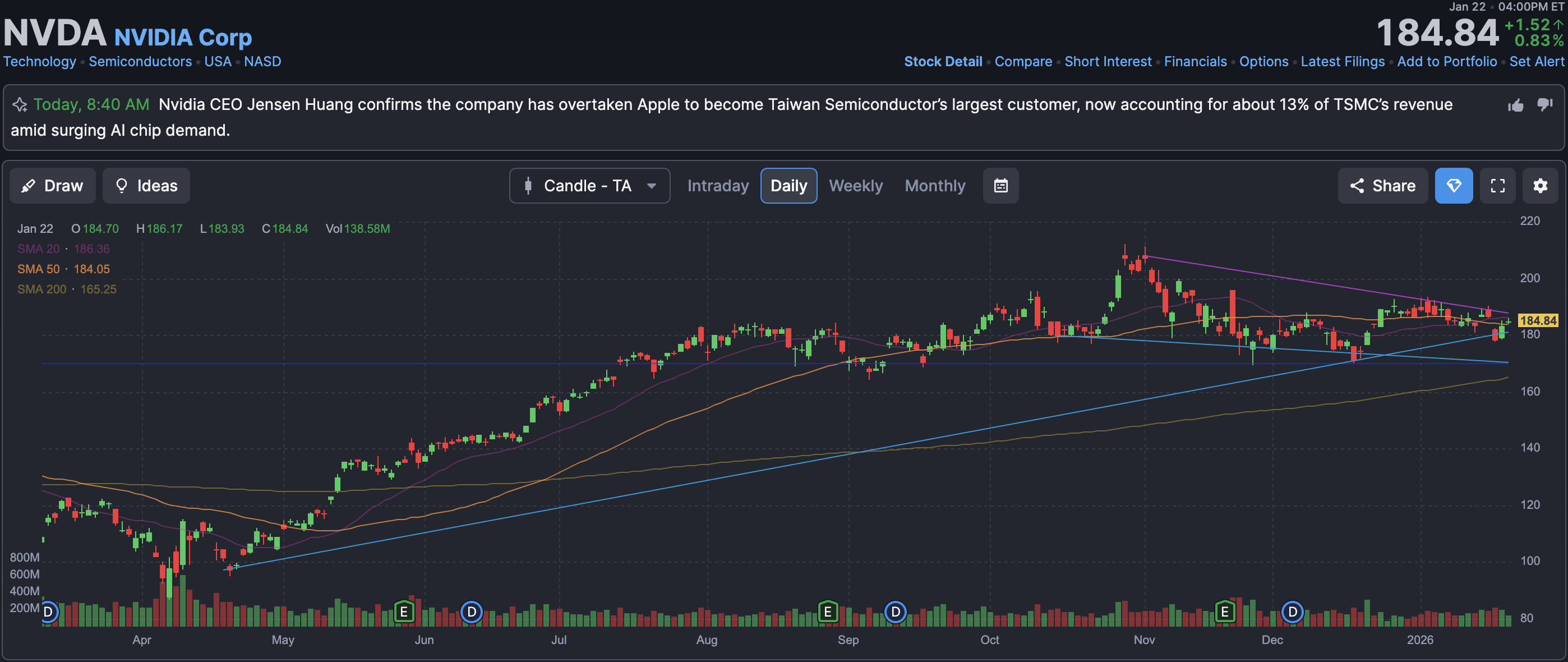Open the Ideas menu button

(146, 186)
